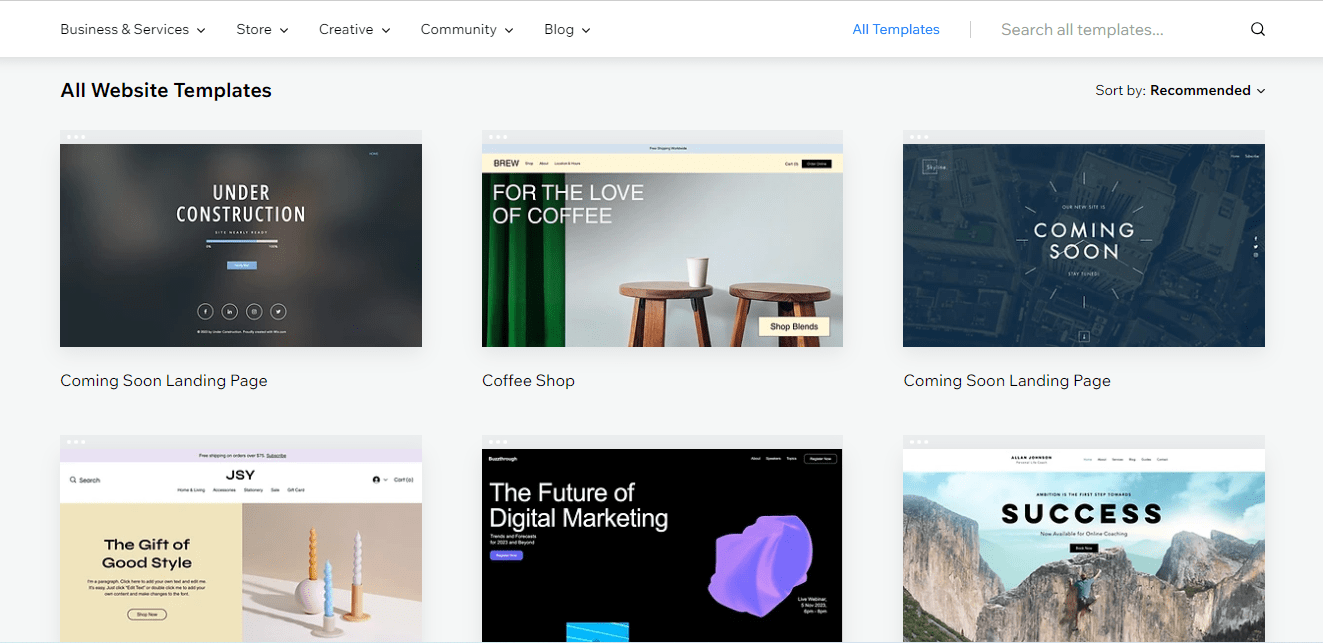Open the Business & Services menu
The image size is (1323, 643).
click(x=133, y=29)
